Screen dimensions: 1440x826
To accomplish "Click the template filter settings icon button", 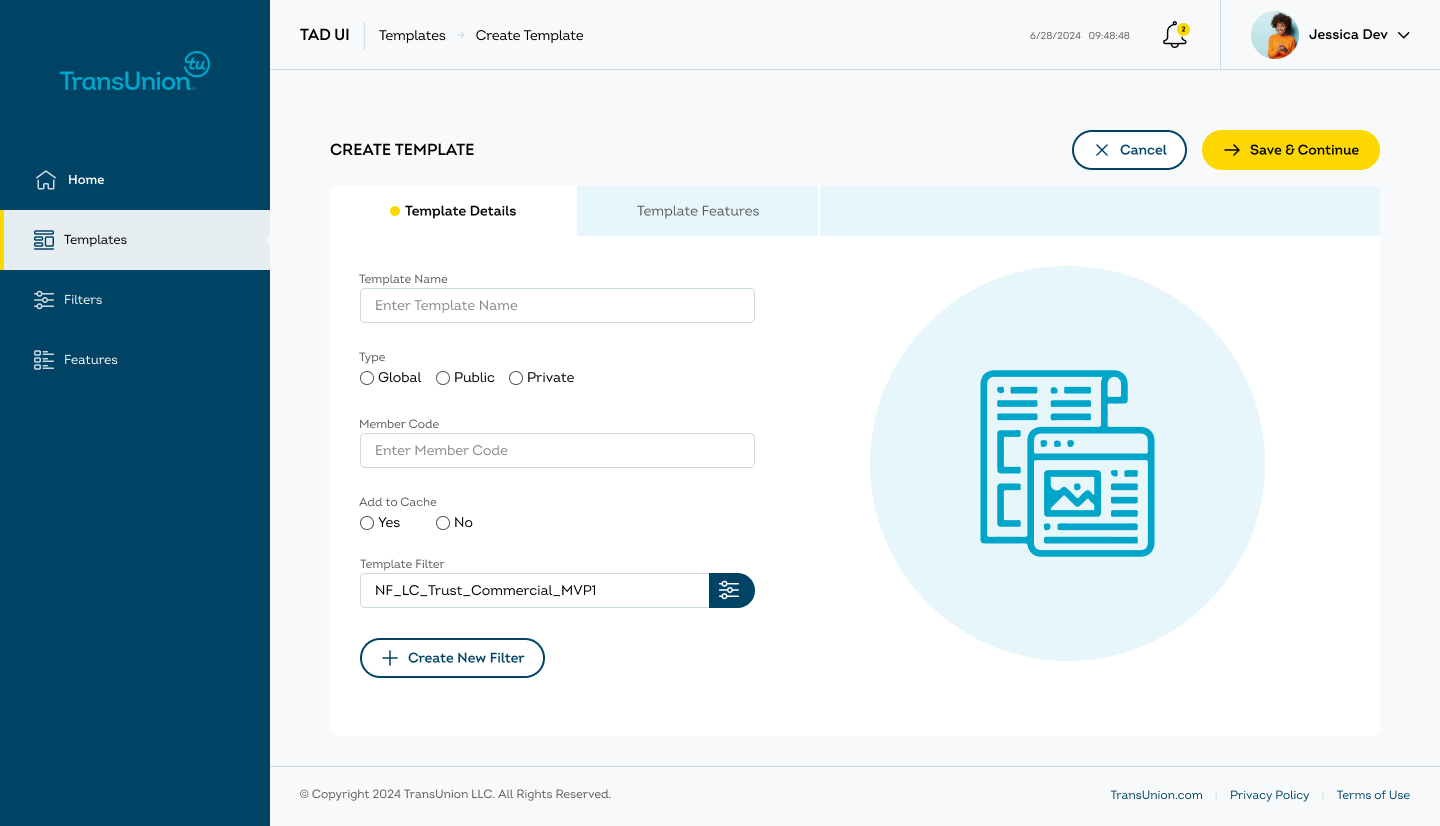I will pos(731,590).
